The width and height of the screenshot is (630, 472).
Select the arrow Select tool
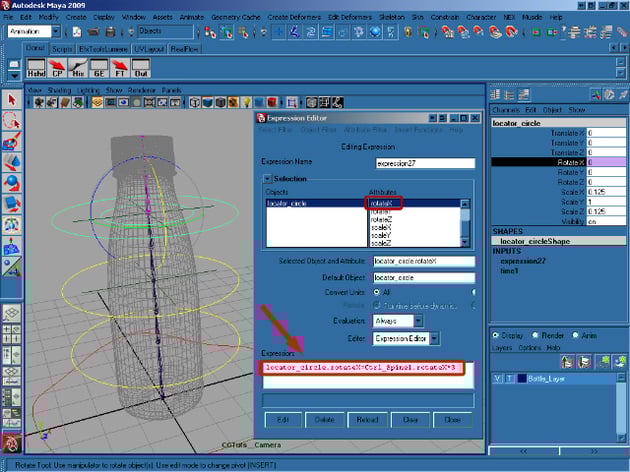11,99
